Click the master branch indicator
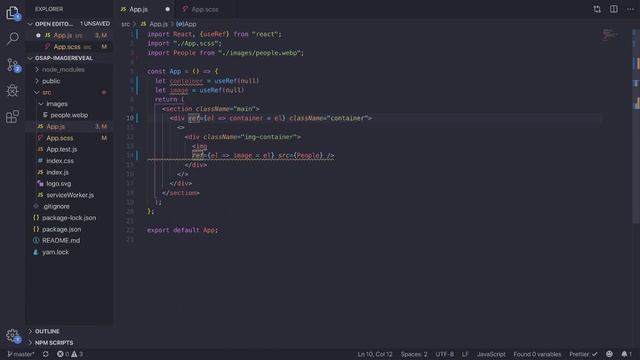The width and height of the screenshot is (640, 360). click(x=21, y=354)
